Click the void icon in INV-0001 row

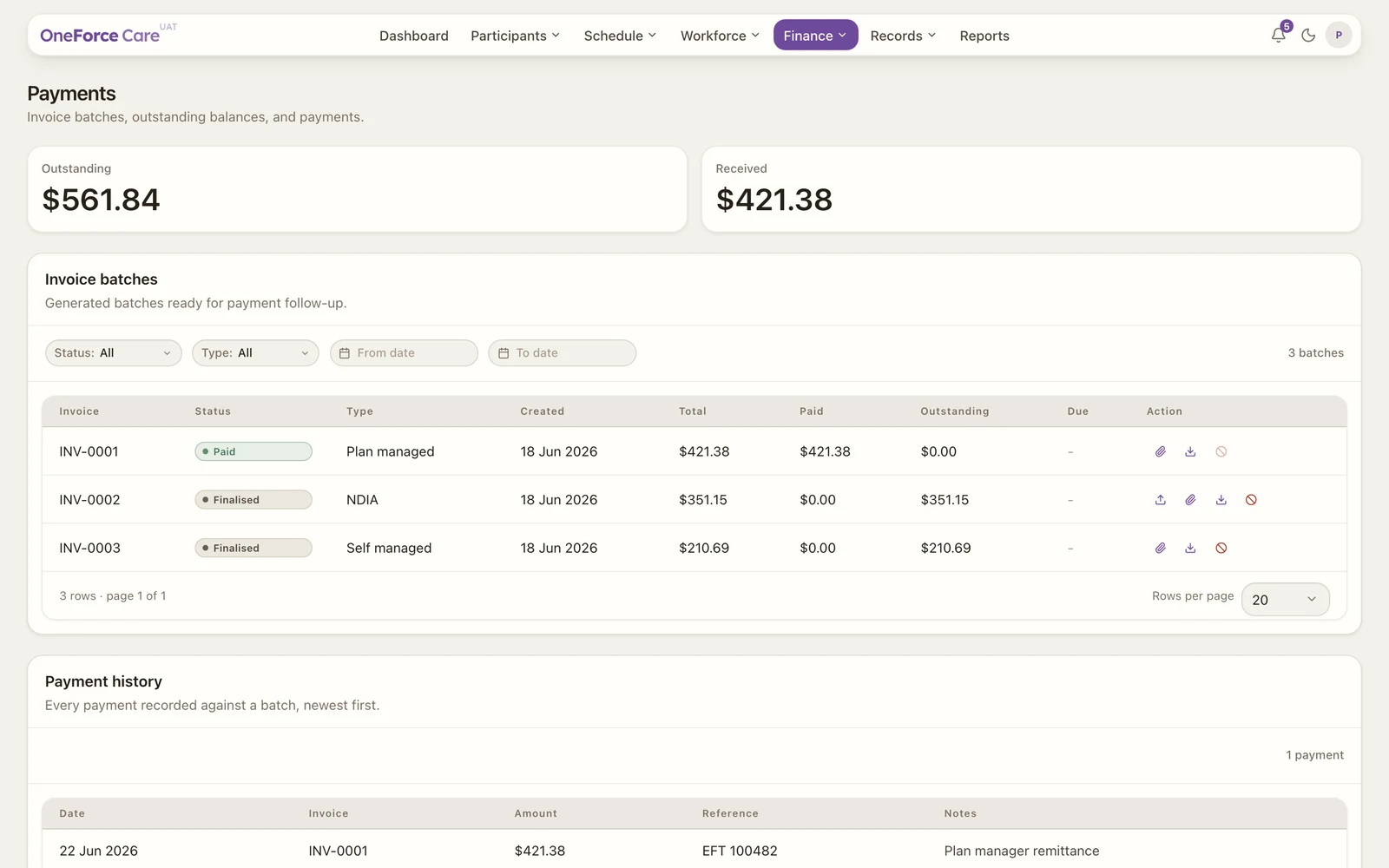(x=1221, y=451)
